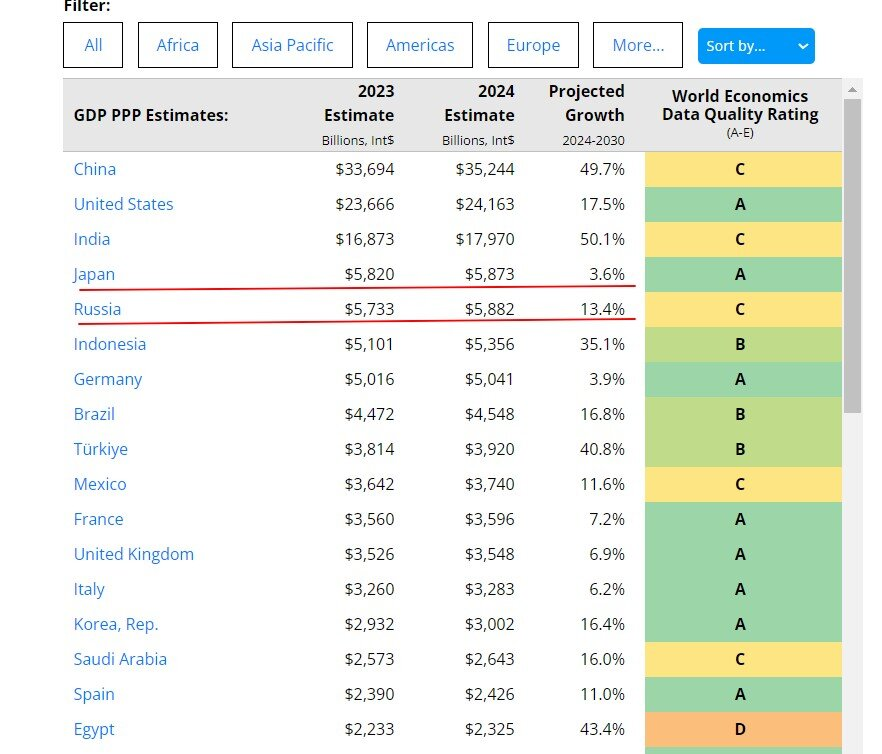
Task: Select Mexico's 2024 estimate $3,740
Action: [x=489, y=484]
